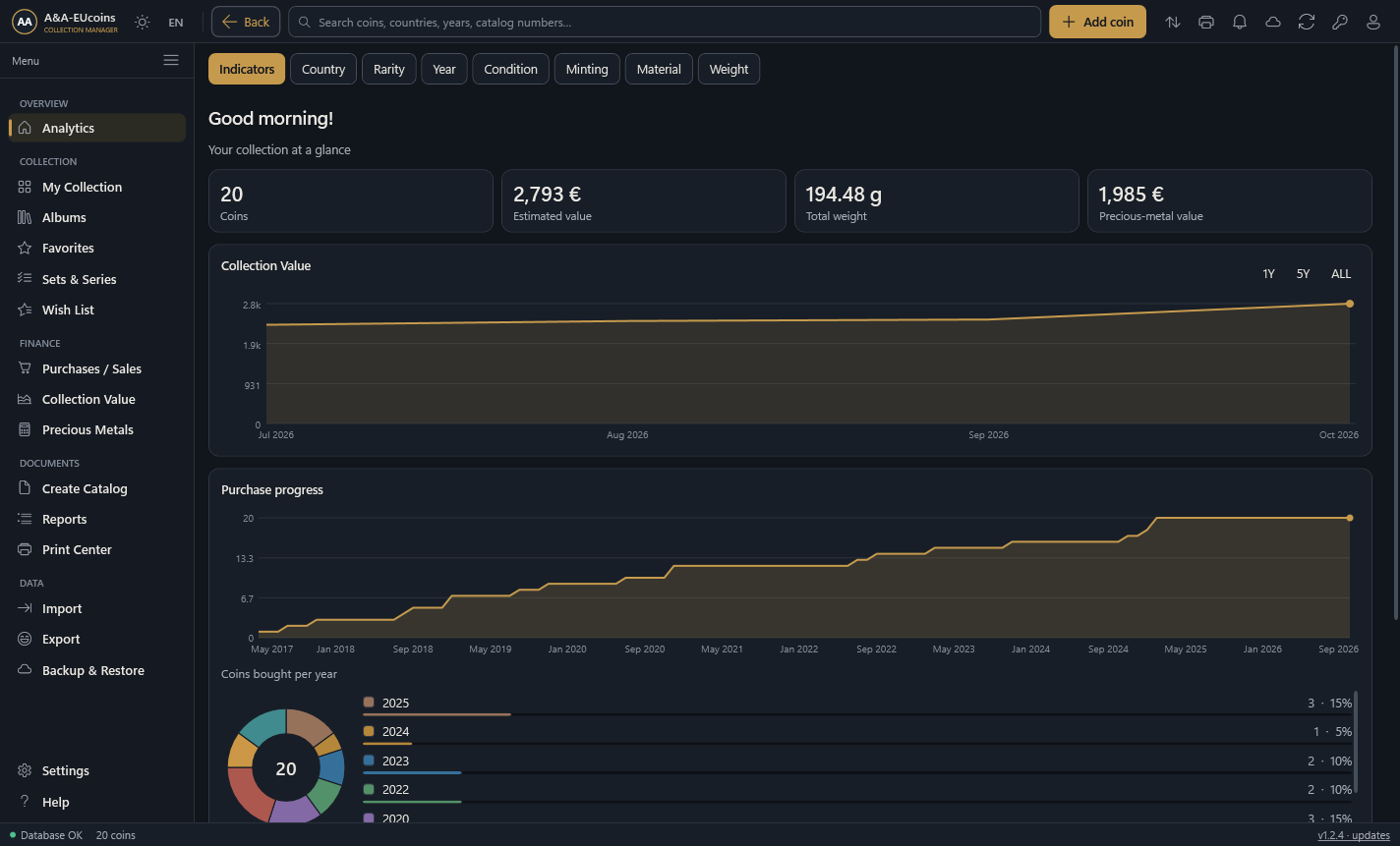Open notifications bell
The width and height of the screenshot is (1400, 846).
coord(1240,22)
